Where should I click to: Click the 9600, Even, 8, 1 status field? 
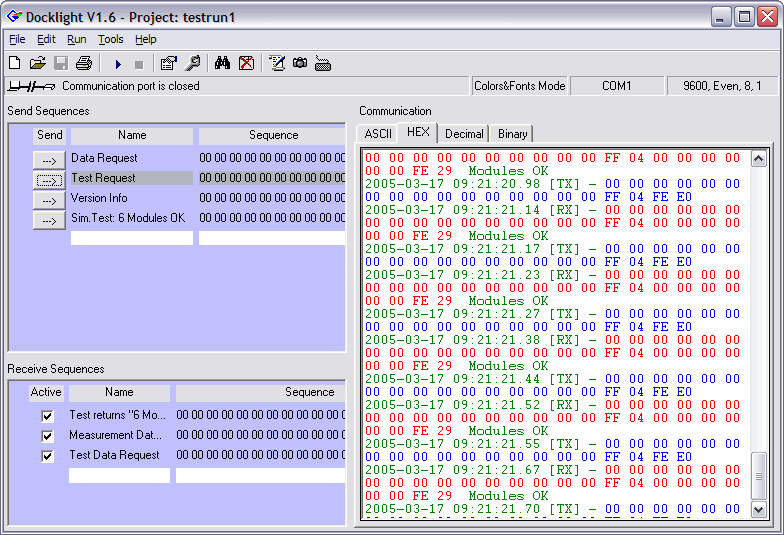722,86
